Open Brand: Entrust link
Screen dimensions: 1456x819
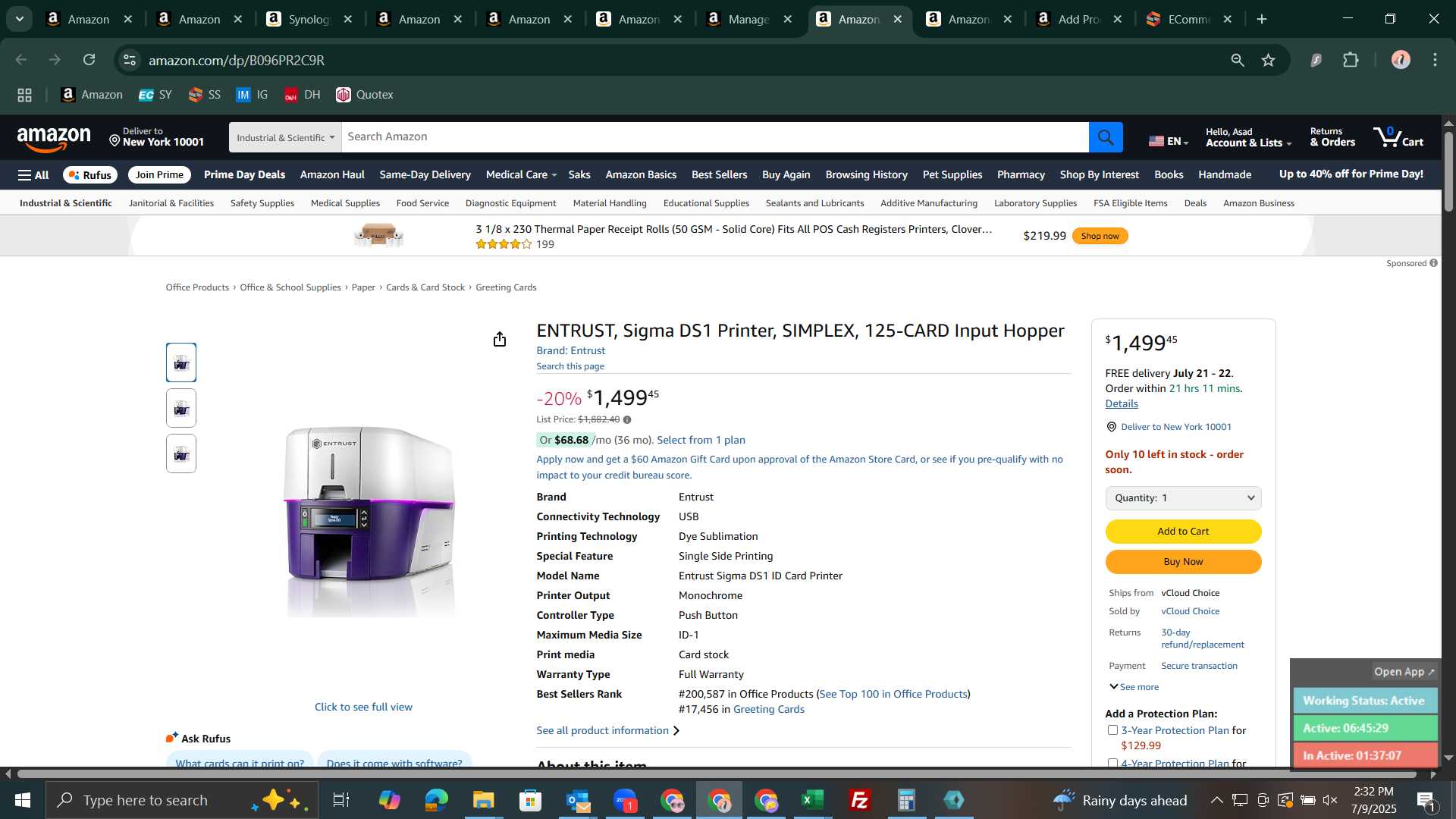tap(570, 350)
